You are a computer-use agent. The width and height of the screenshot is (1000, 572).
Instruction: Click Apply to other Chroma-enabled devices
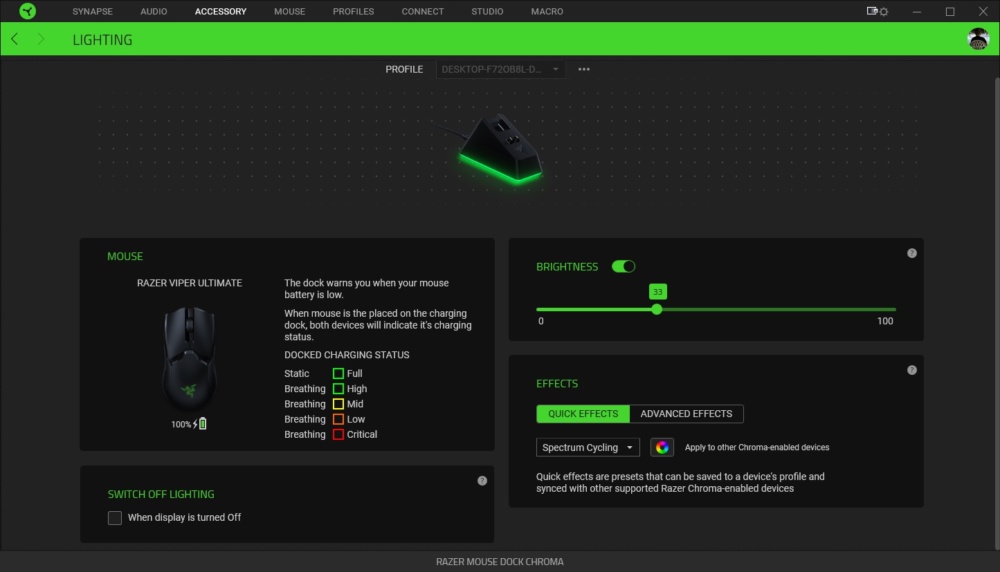tap(757, 448)
